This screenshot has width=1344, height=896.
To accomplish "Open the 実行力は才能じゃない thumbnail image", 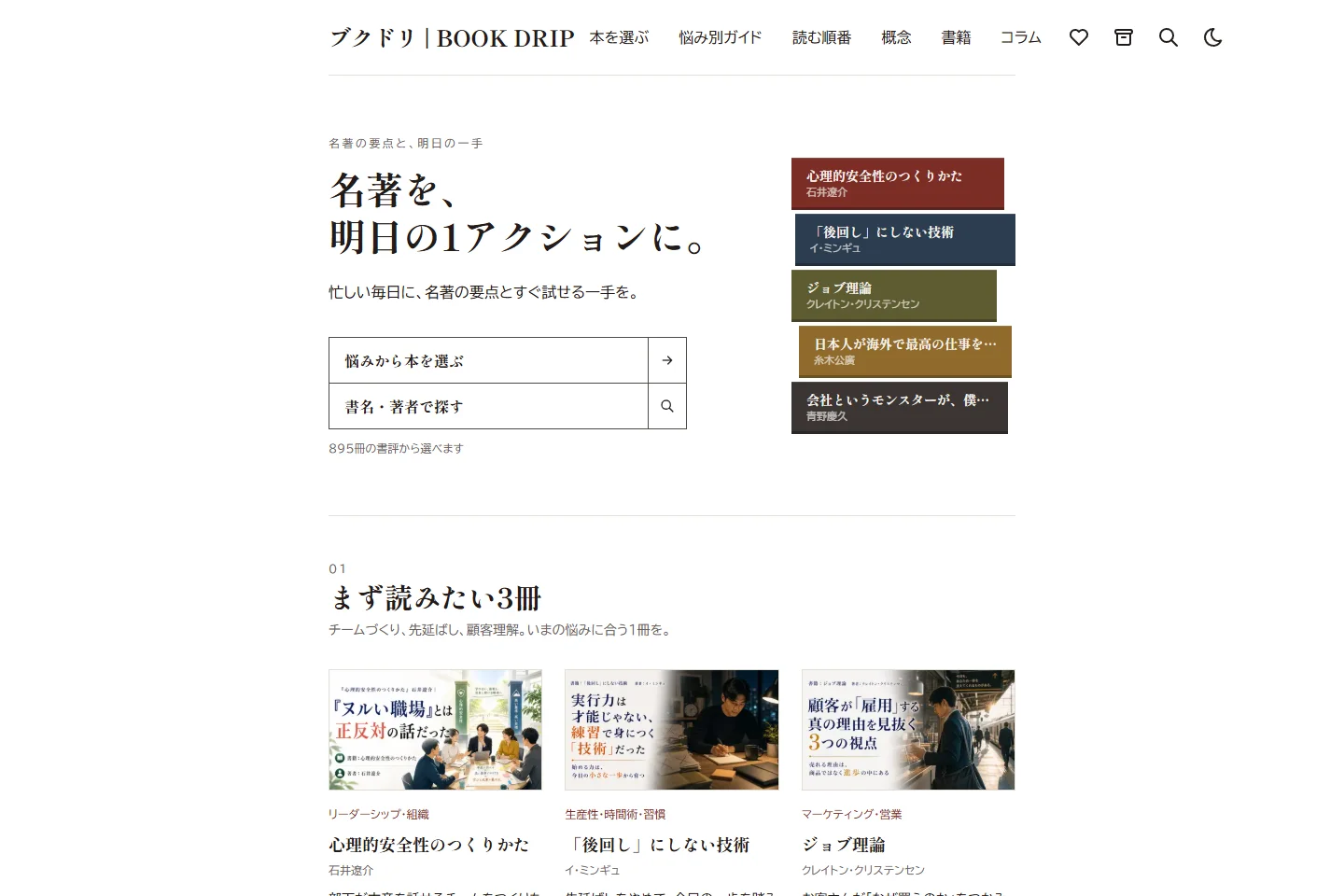I will tap(671, 730).
